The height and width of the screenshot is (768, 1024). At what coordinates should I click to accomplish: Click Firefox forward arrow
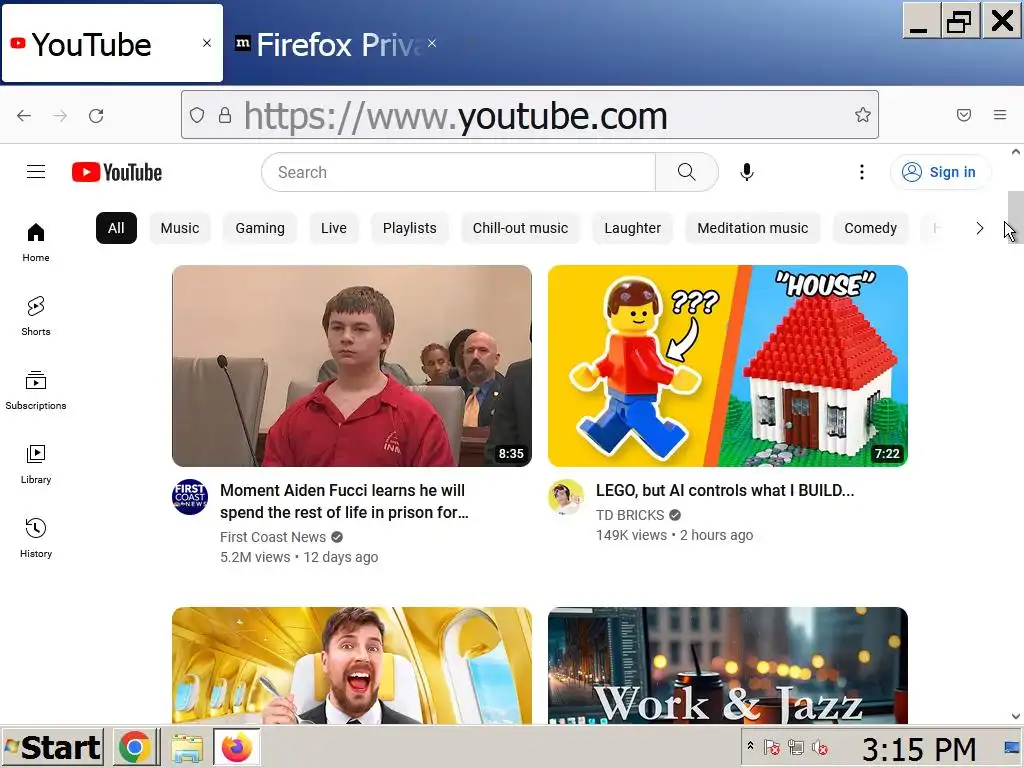tap(60, 116)
